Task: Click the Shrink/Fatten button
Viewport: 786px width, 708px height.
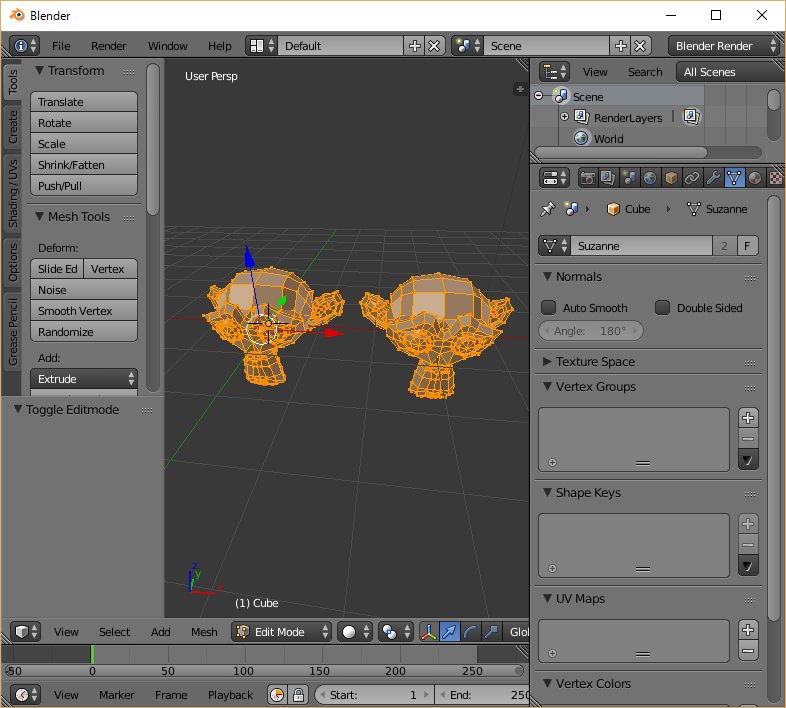Action: (x=84, y=165)
